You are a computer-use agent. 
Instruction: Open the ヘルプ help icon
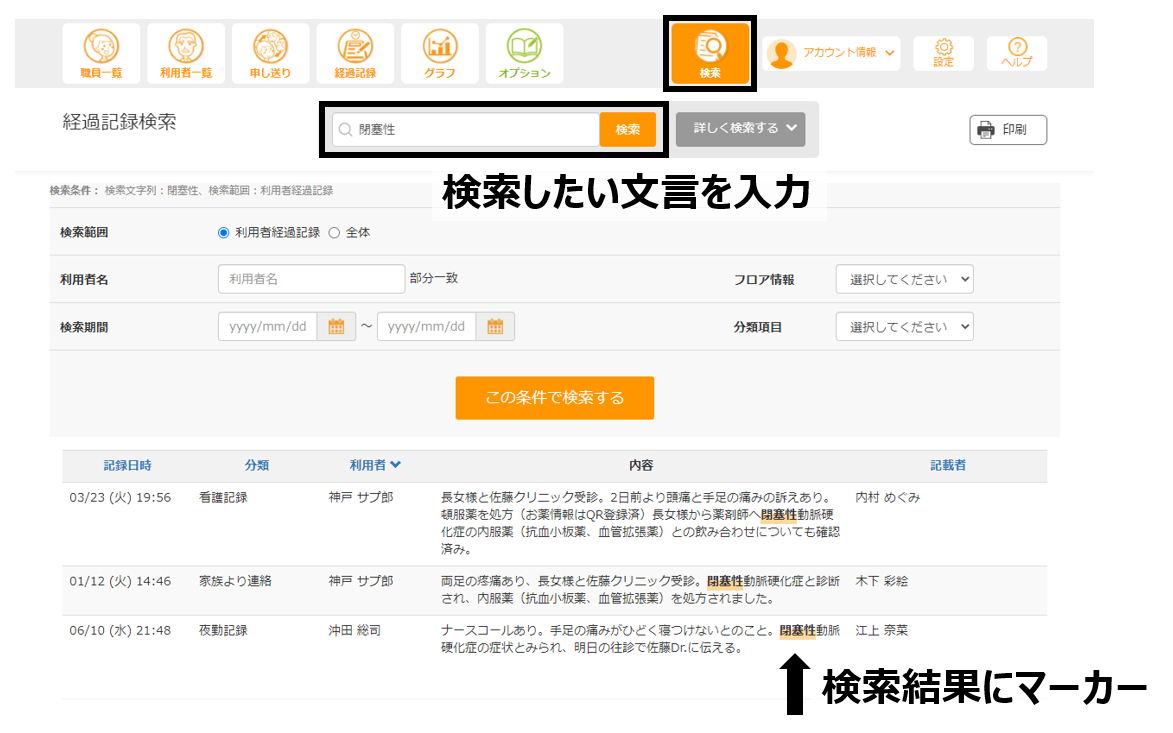pos(1016,53)
